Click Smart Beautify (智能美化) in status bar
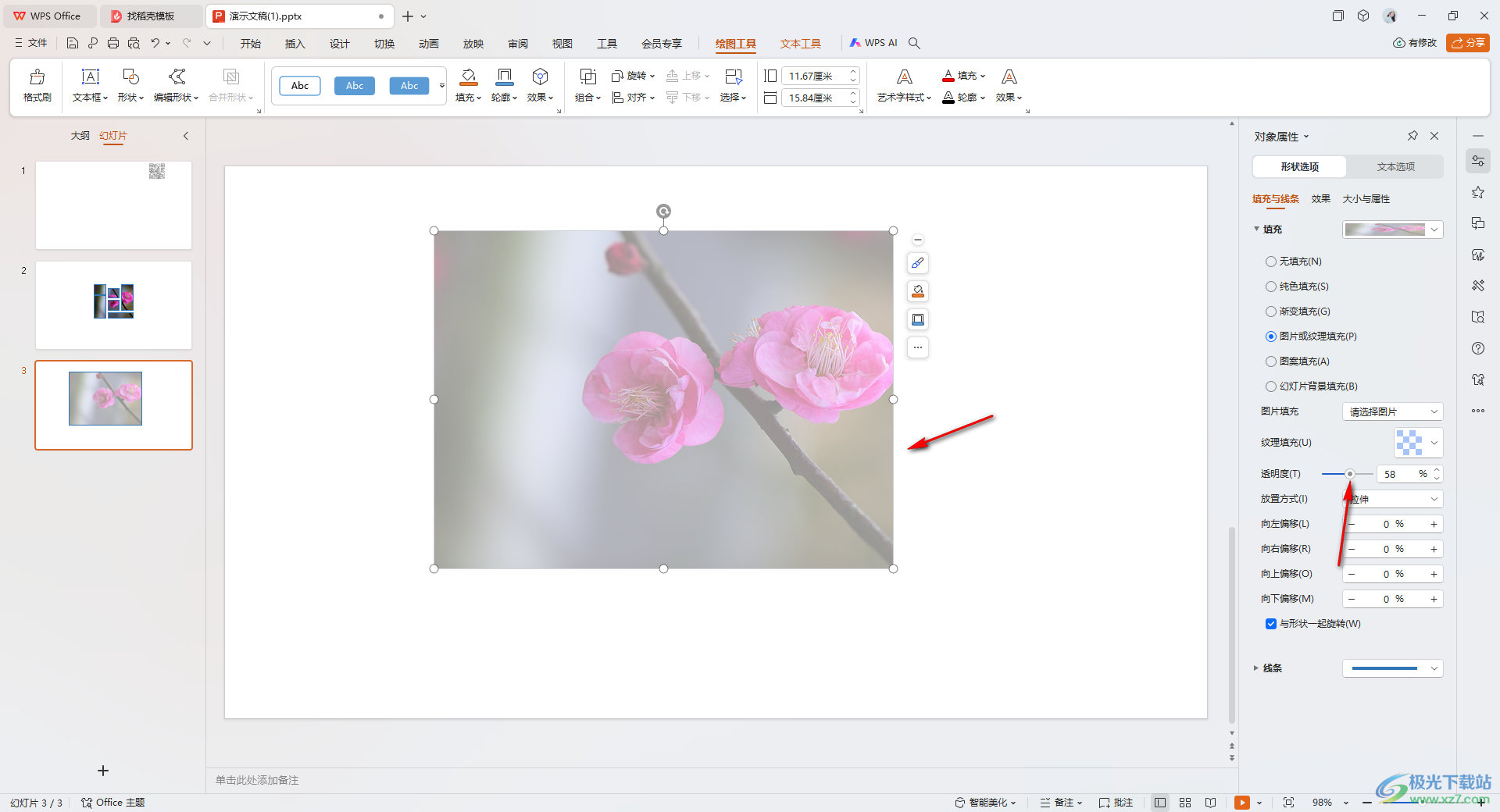 [x=985, y=803]
